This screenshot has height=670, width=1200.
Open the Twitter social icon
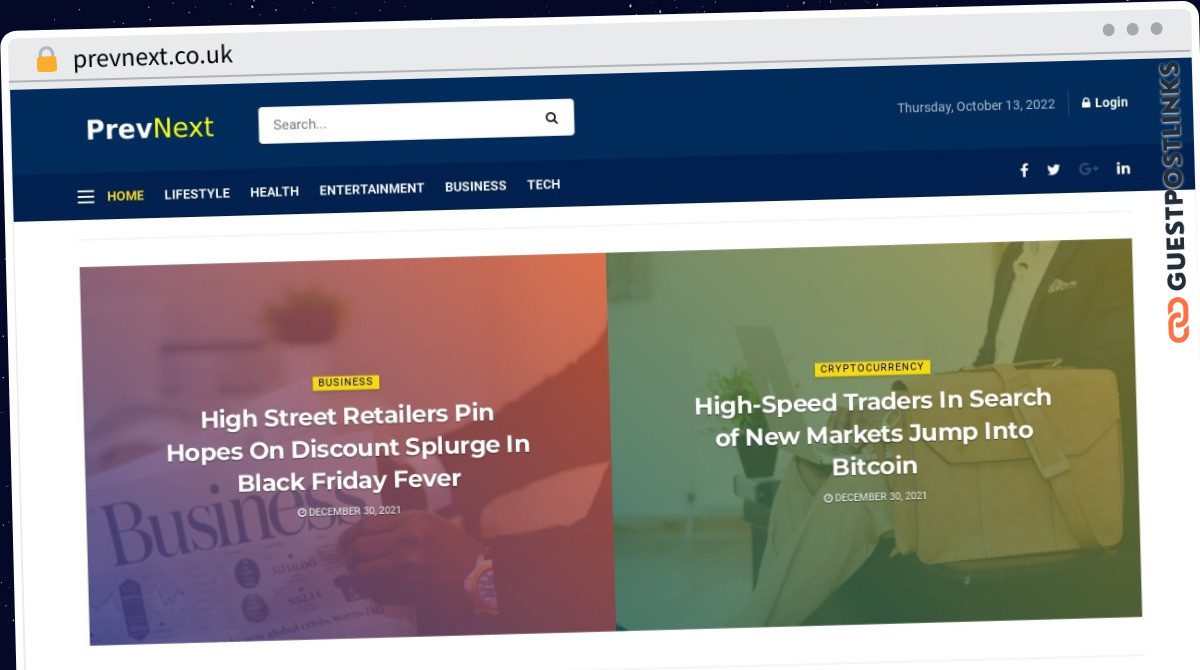pos(1053,170)
